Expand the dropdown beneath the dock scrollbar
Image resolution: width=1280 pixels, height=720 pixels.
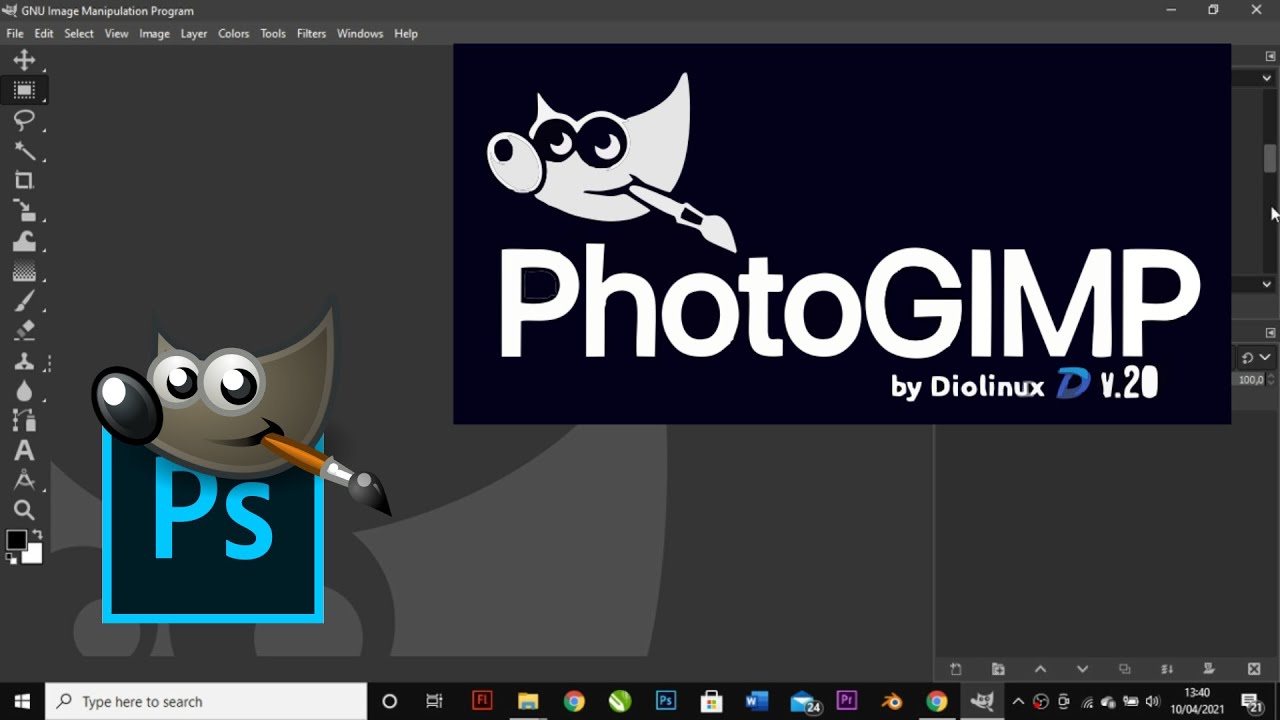point(1266,284)
